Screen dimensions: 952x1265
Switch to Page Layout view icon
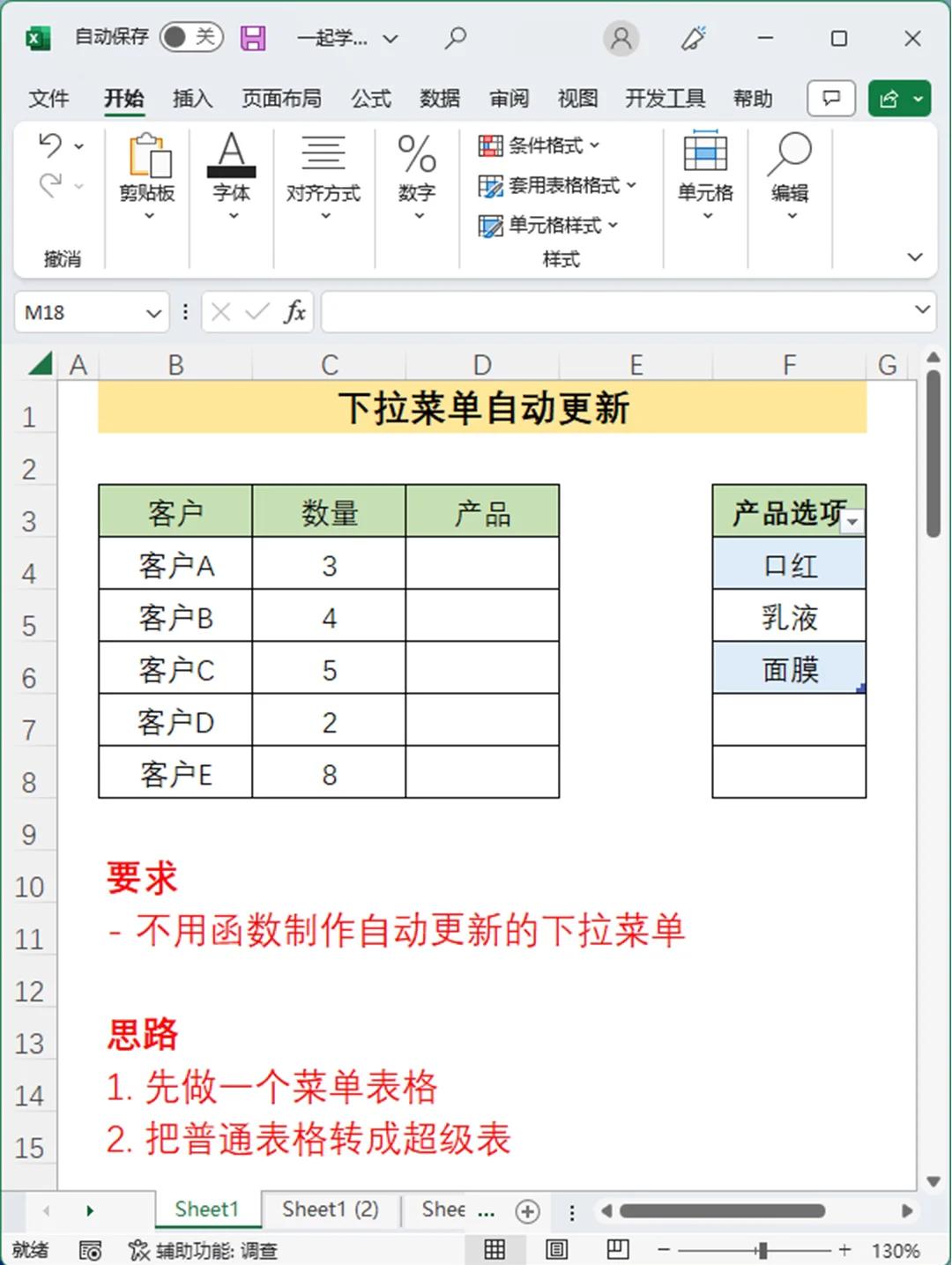point(556,1249)
